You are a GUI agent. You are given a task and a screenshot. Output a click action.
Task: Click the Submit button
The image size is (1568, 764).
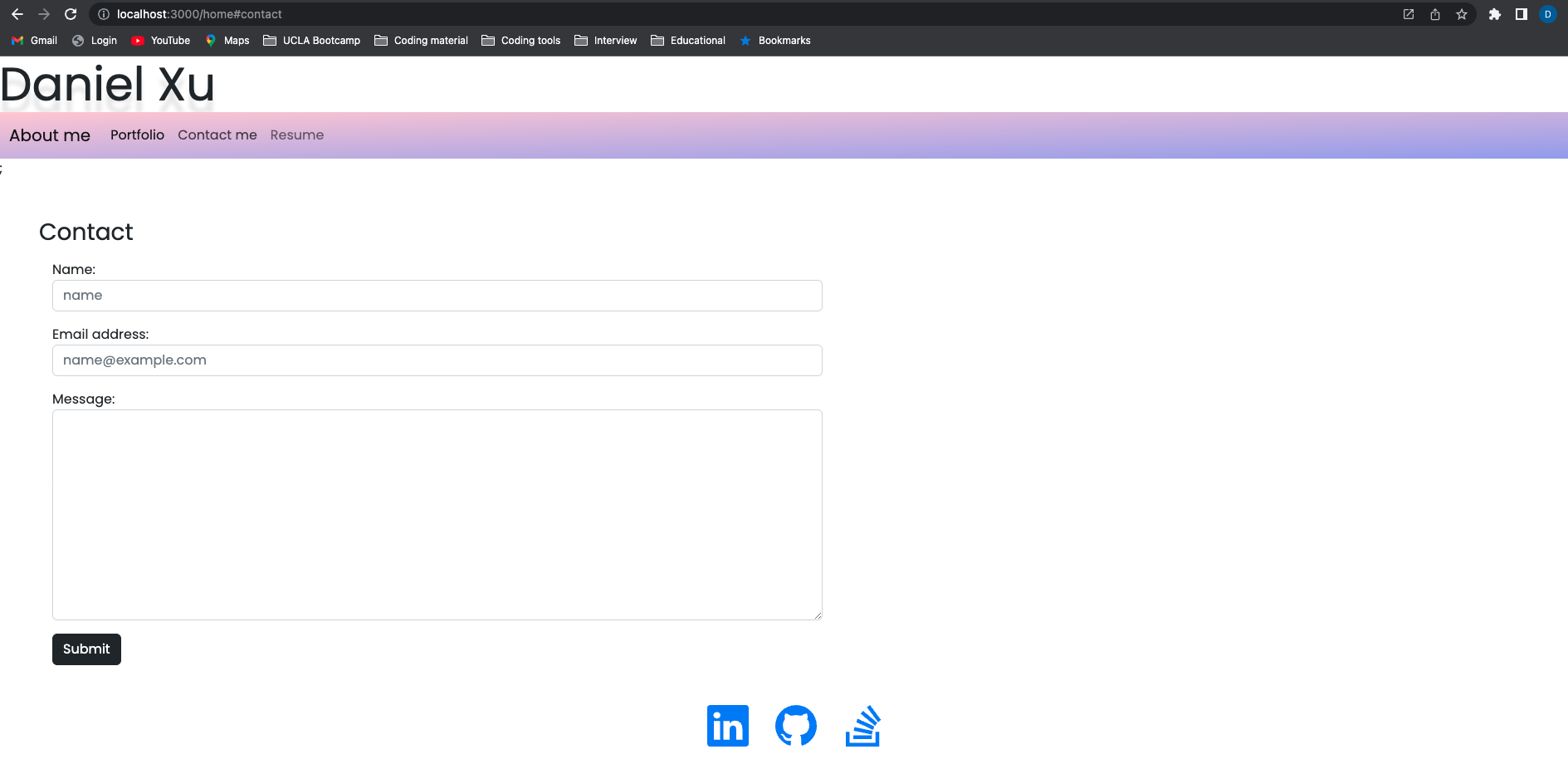85,649
